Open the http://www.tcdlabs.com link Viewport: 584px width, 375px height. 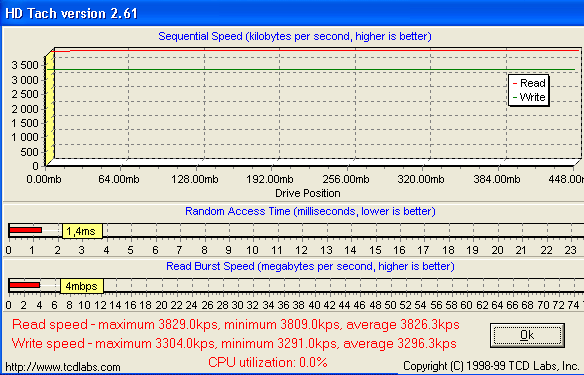point(63,367)
